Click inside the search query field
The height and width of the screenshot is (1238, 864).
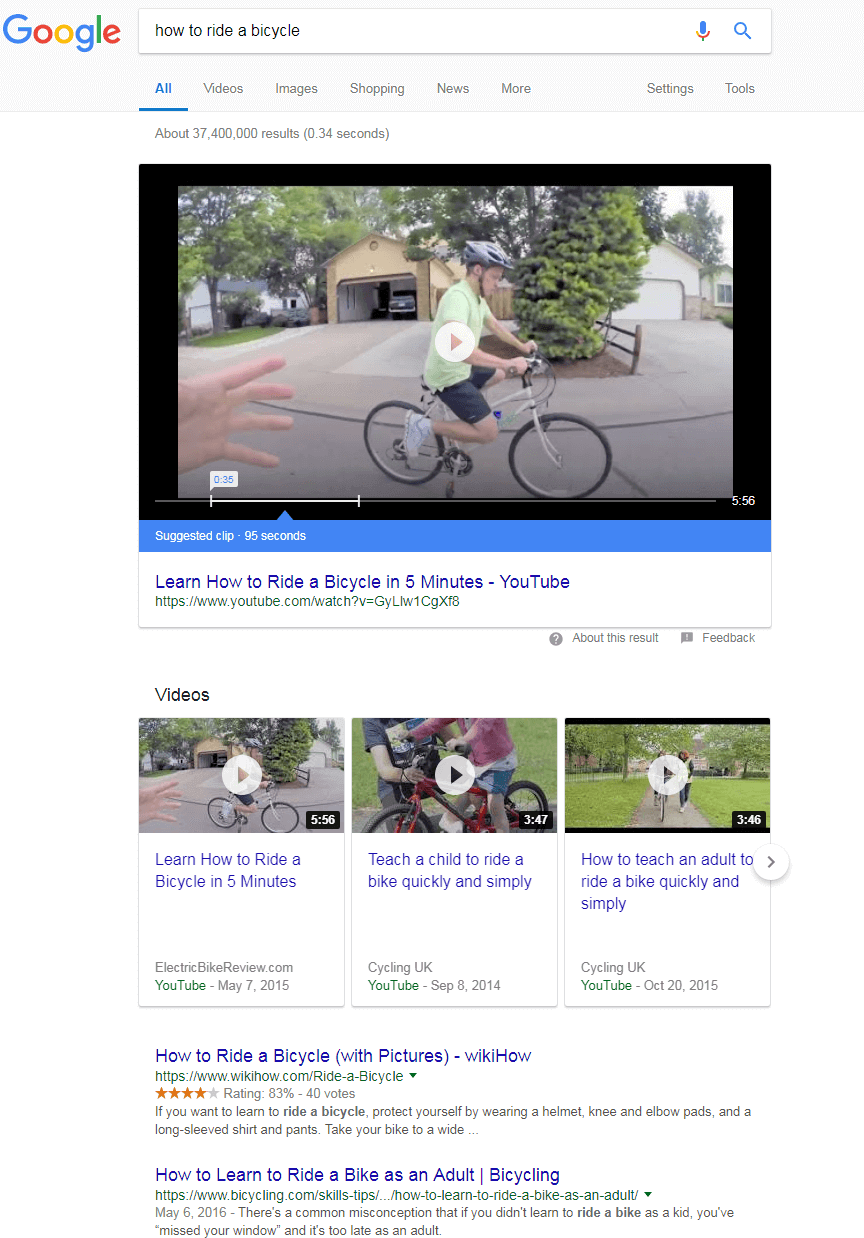coord(400,31)
